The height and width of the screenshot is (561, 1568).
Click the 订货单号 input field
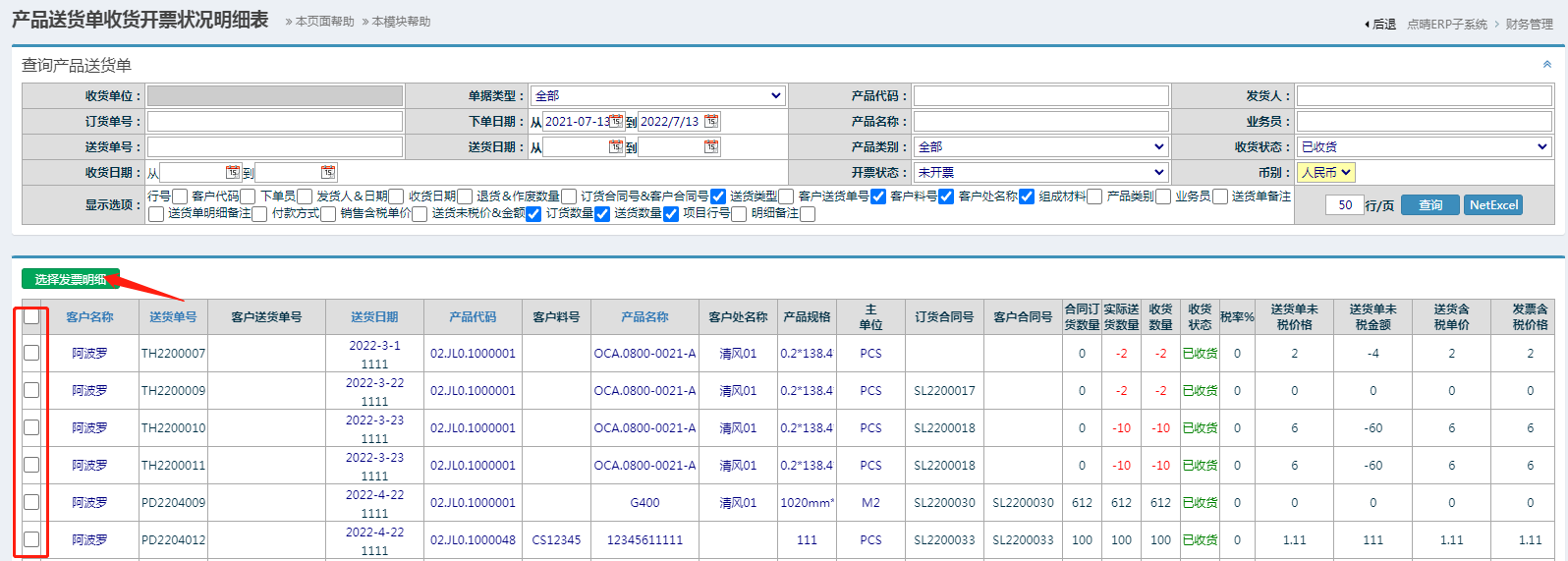coord(275,121)
